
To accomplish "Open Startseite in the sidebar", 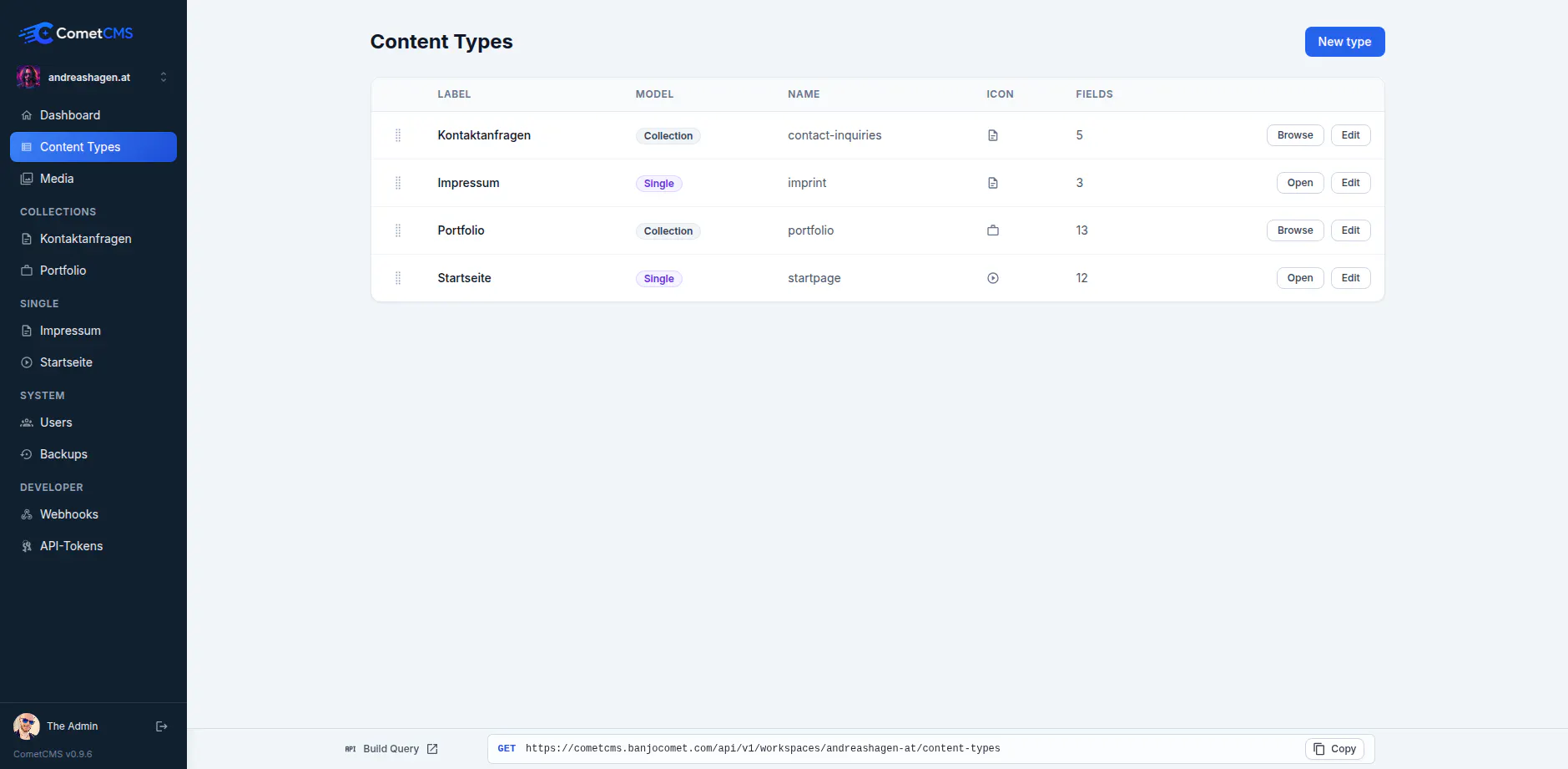I will tap(93, 362).
